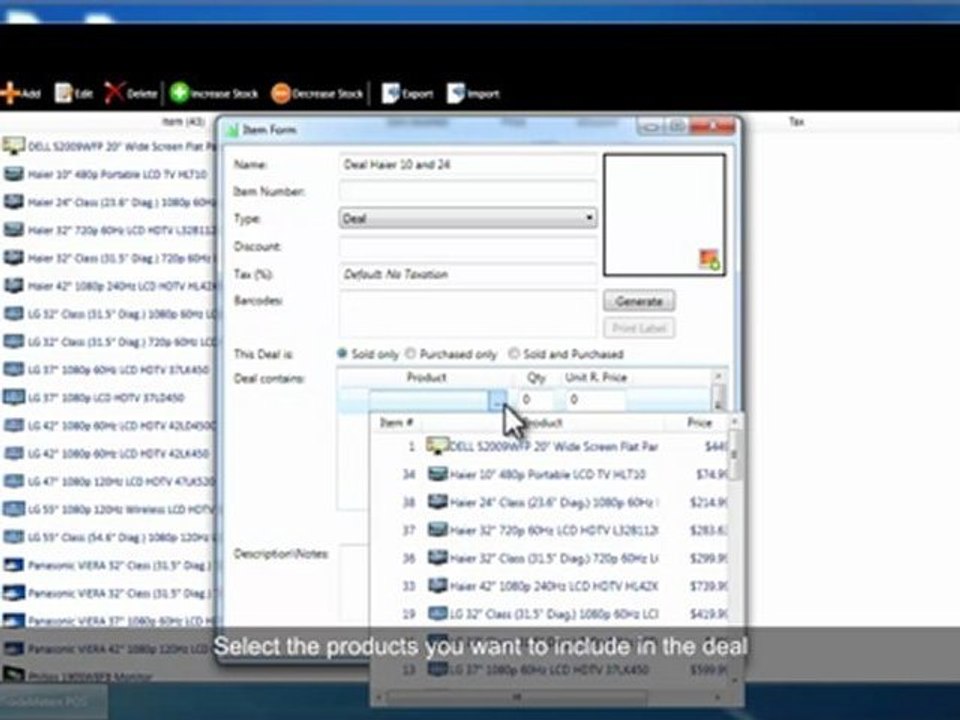960x720 pixels.
Task: Select LG 32" Class 1080p 60Hz in dropdown
Action: (549, 613)
